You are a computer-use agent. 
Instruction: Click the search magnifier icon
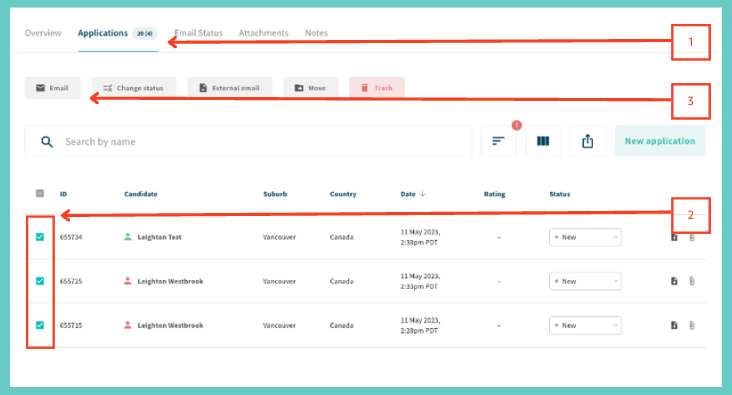pos(47,141)
